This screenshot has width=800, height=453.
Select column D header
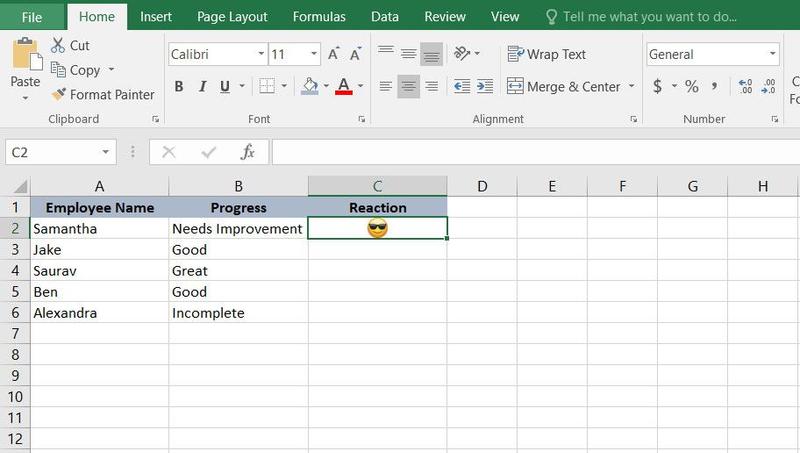[482, 186]
